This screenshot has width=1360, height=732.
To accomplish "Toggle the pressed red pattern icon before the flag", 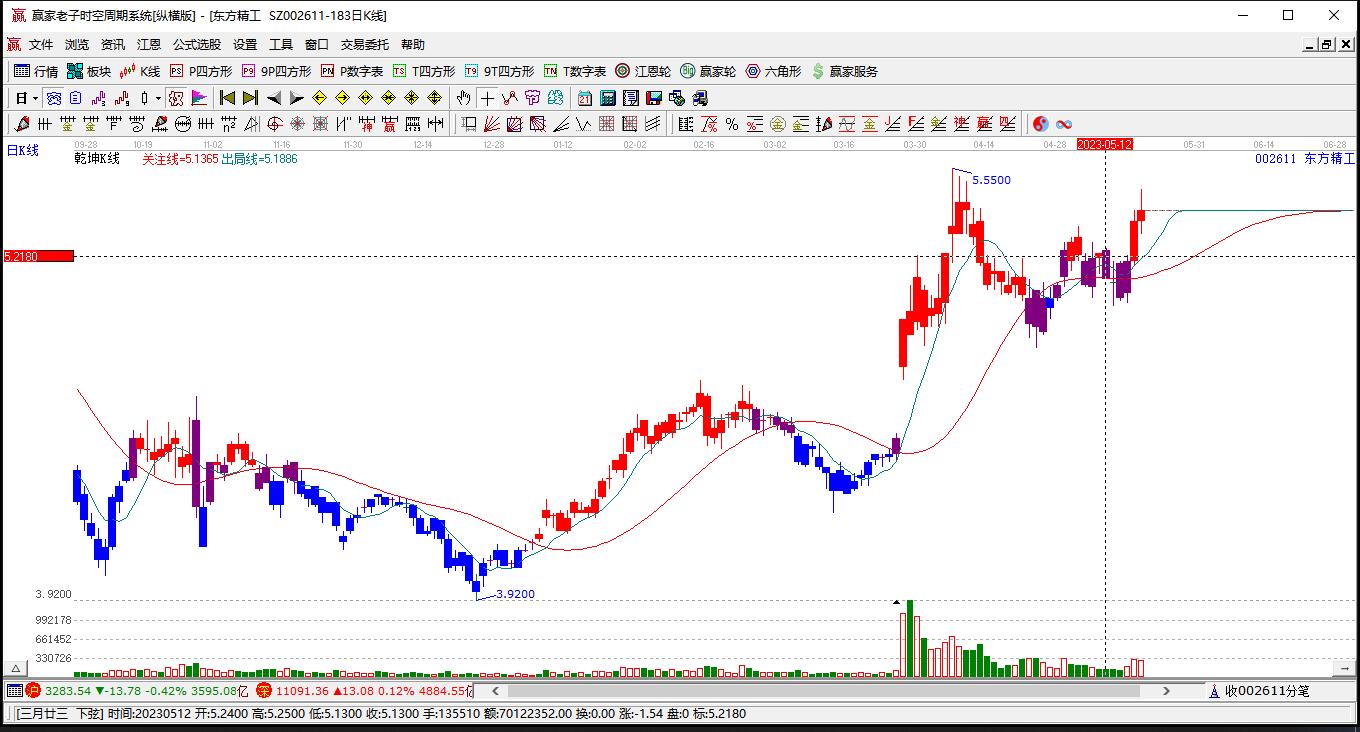I will (175, 98).
